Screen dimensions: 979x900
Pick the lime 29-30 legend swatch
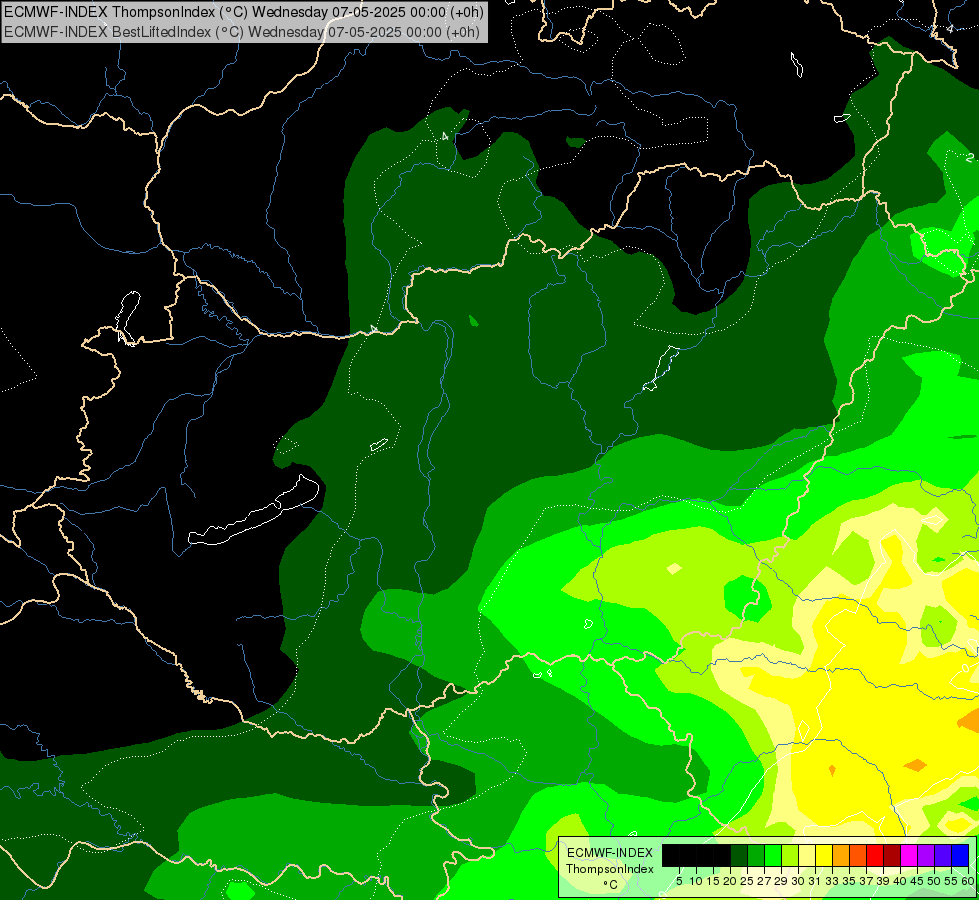pyautogui.click(x=790, y=855)
